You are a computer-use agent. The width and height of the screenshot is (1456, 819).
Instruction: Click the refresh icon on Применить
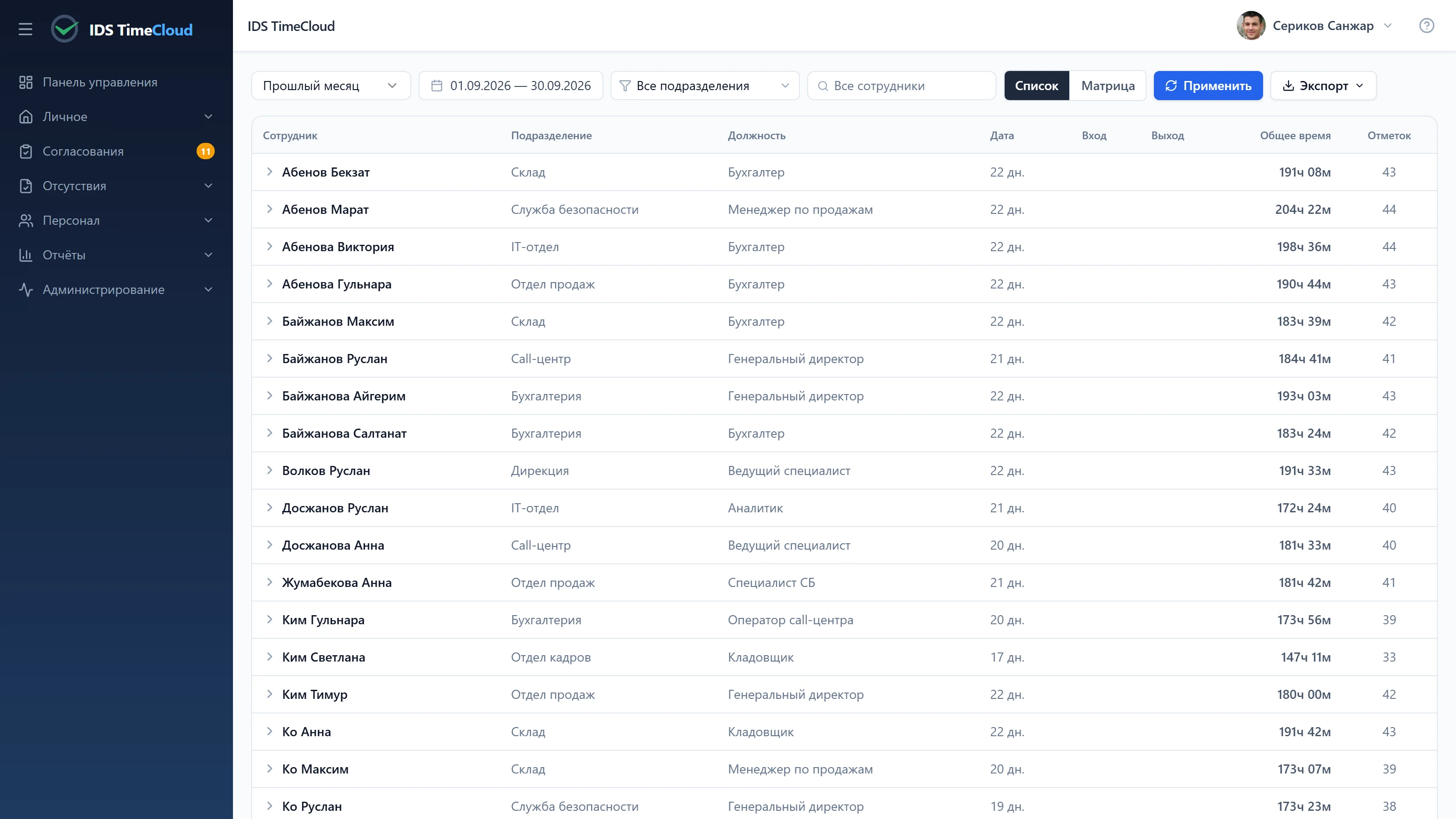[x=1171, y=86]
